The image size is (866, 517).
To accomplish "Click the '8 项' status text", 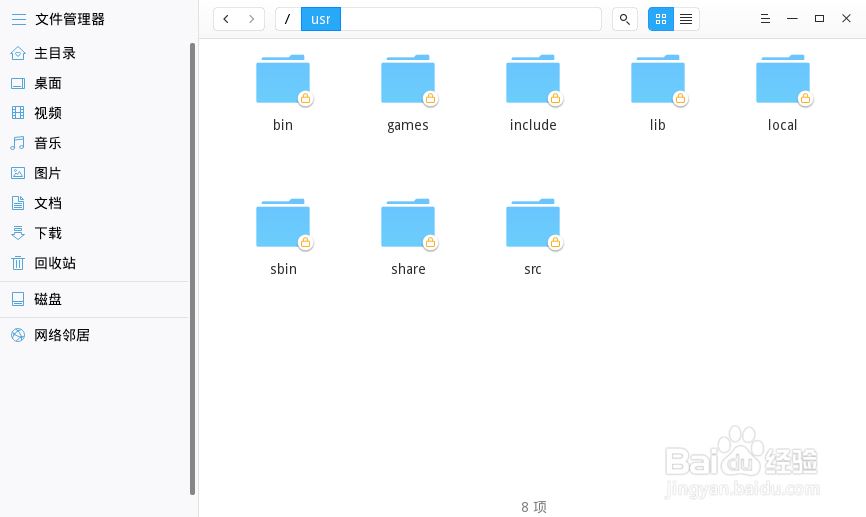I will coord(534,507).
